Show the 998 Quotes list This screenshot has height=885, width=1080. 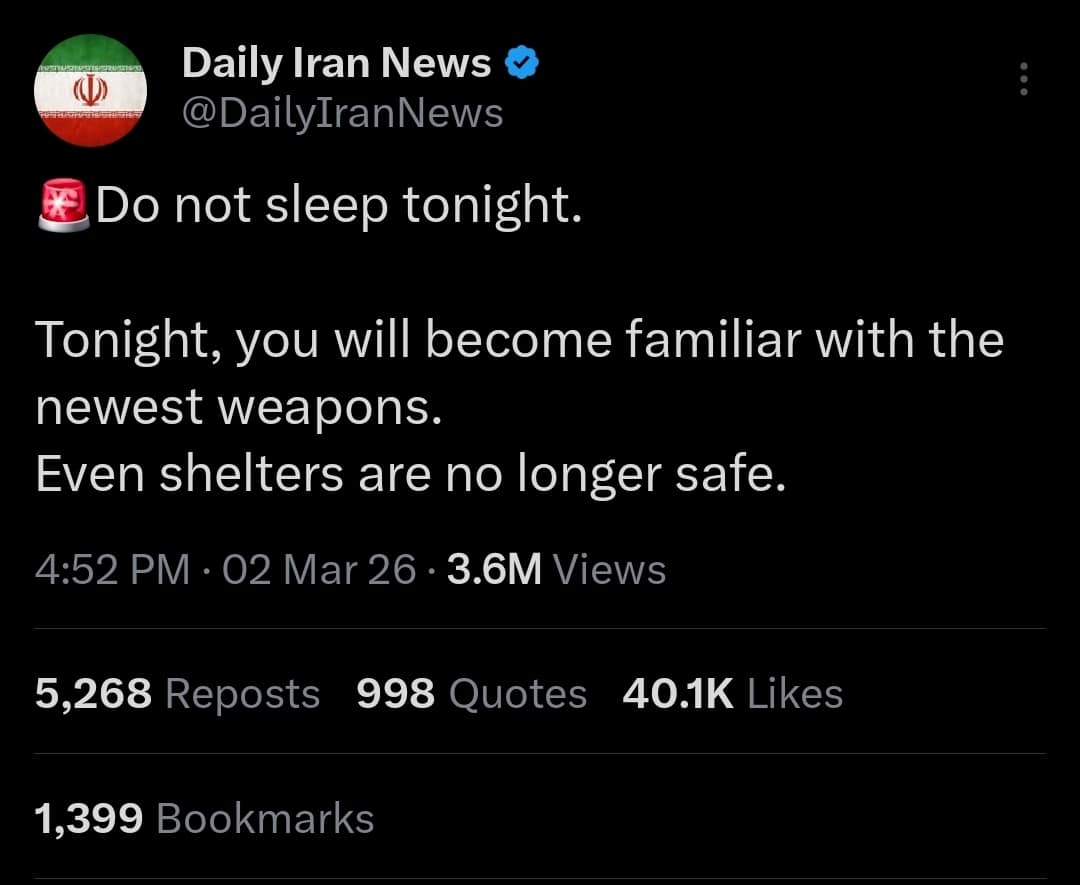(x=472, y=693)
